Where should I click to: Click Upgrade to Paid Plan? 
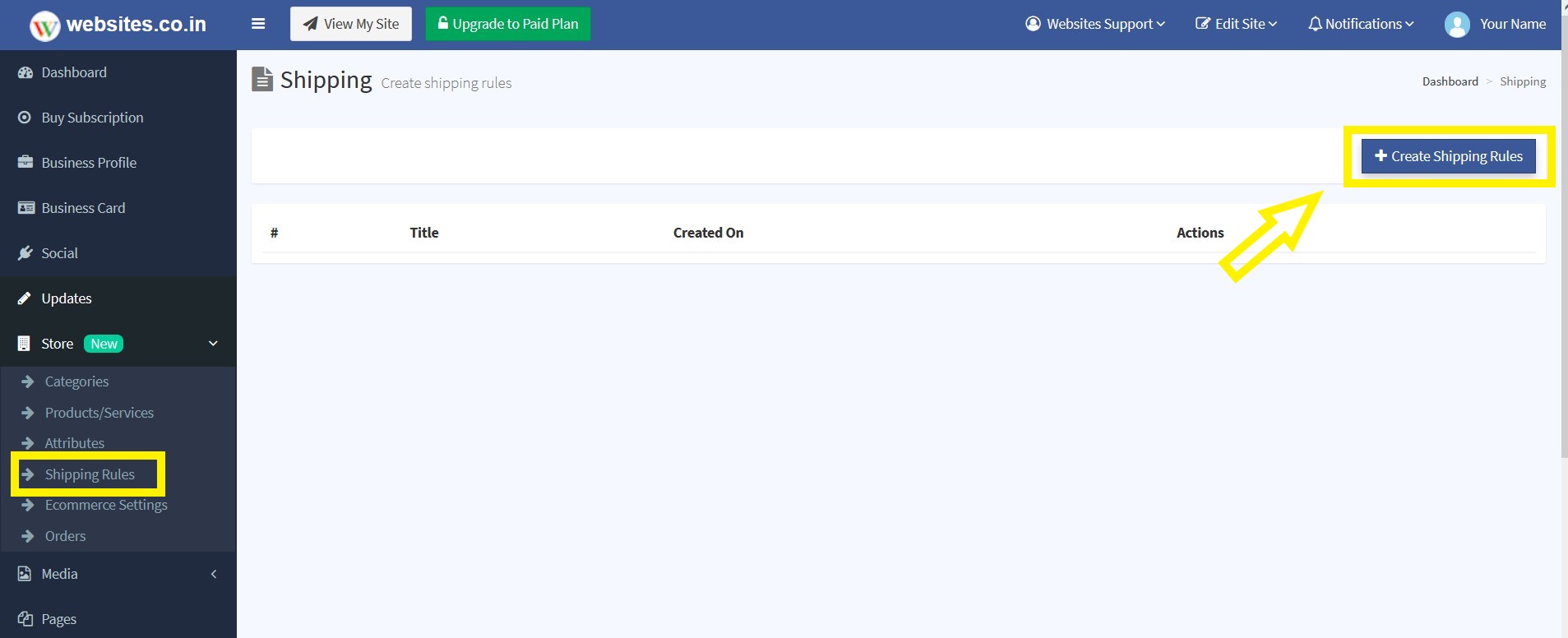[508, 24]
